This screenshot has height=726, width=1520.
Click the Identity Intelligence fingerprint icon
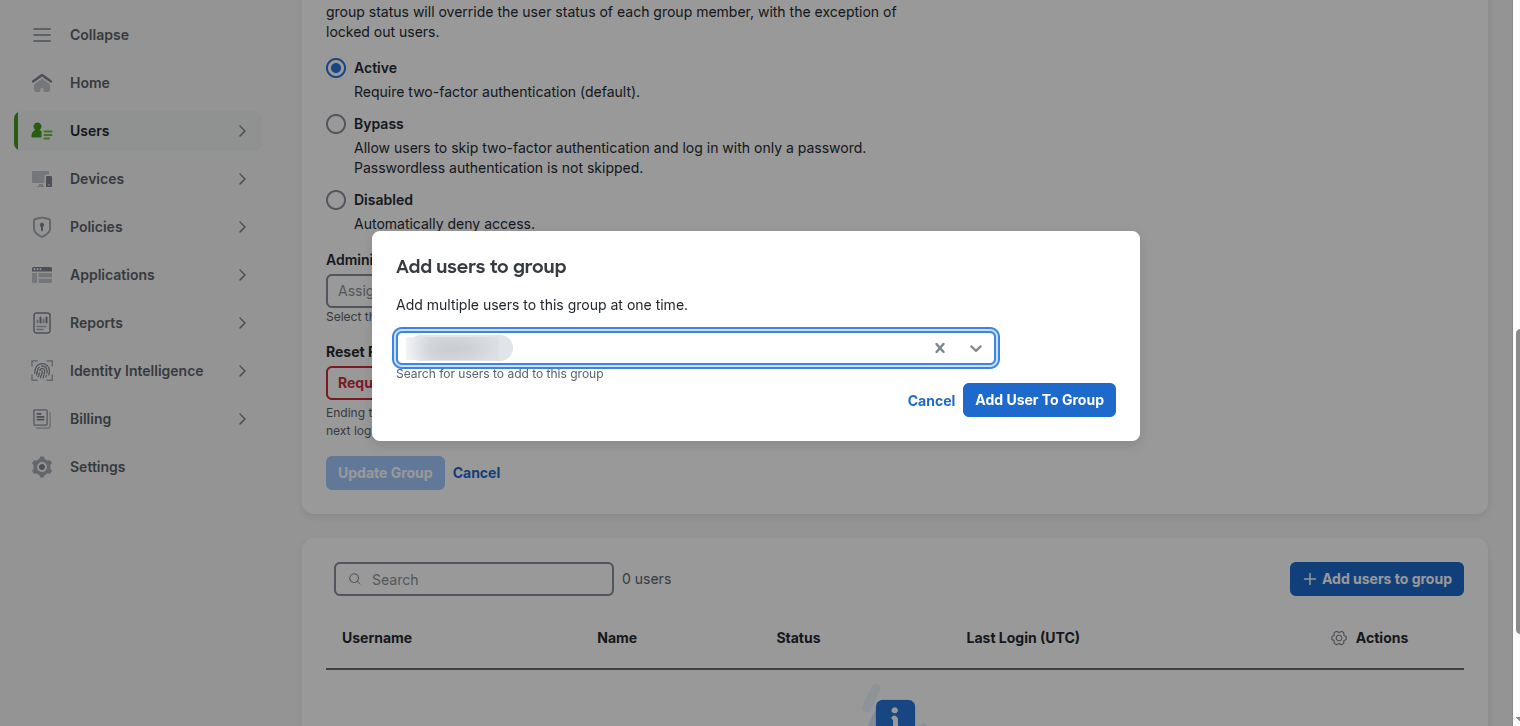[41, 371]
